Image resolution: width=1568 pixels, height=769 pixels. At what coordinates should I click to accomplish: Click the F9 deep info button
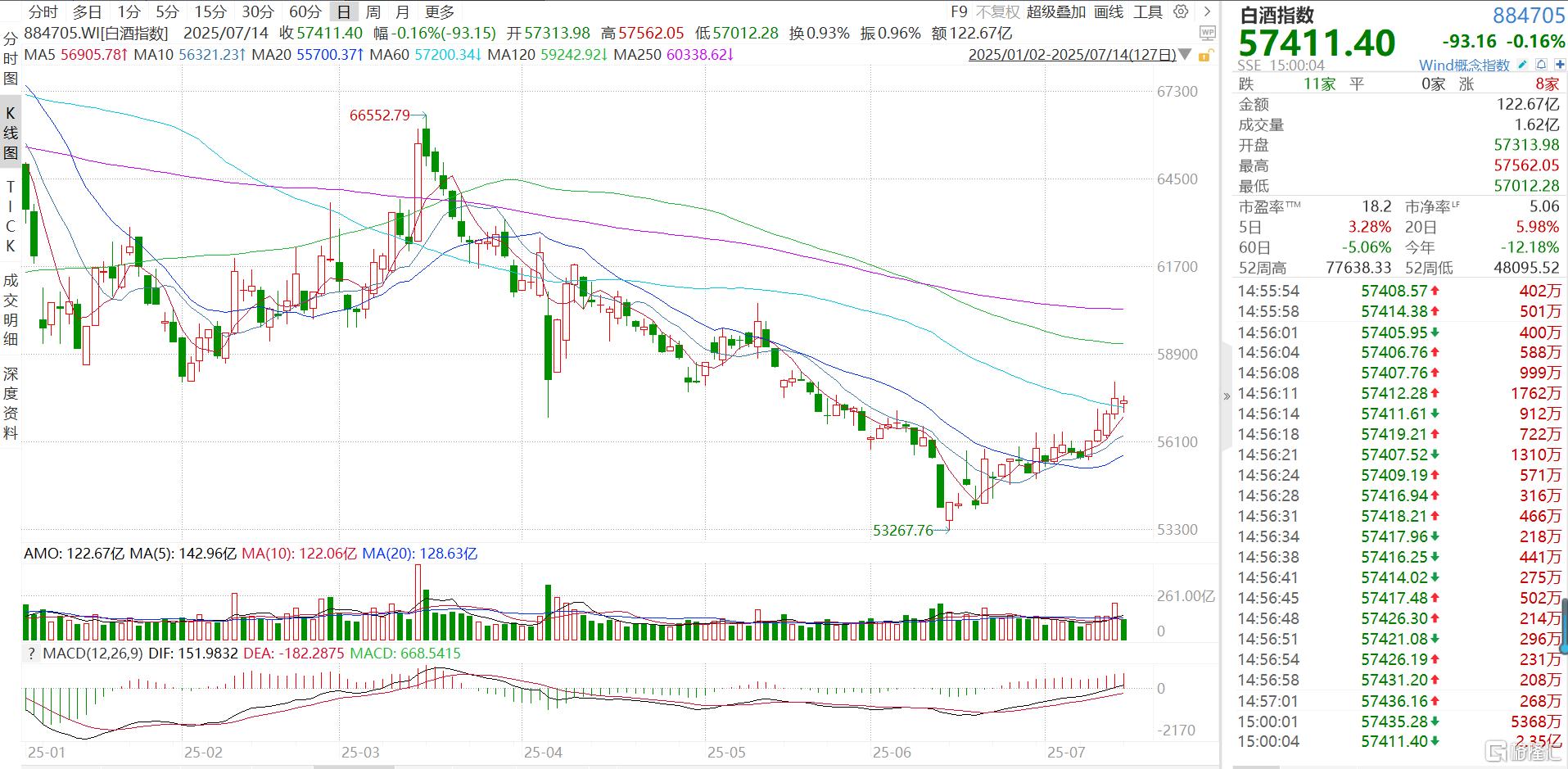point(959,11)
